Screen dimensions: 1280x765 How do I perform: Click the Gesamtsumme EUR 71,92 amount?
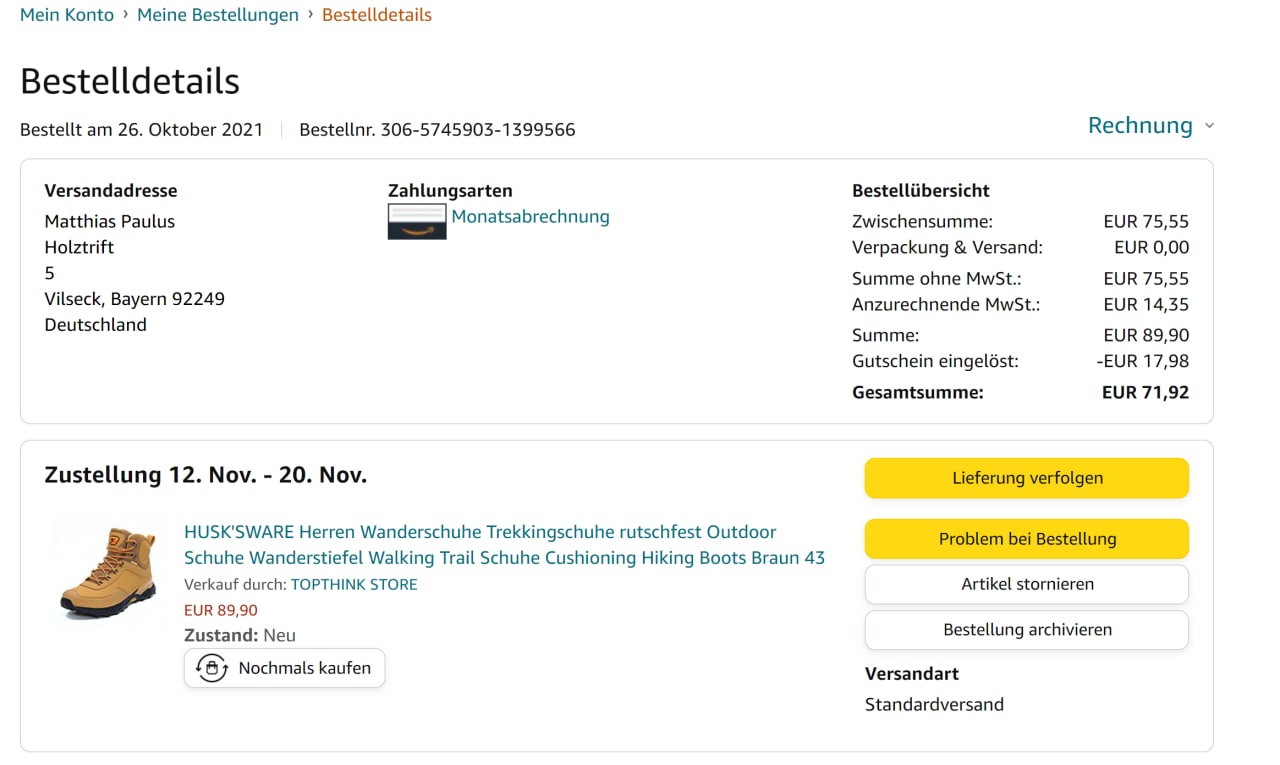1145,393
